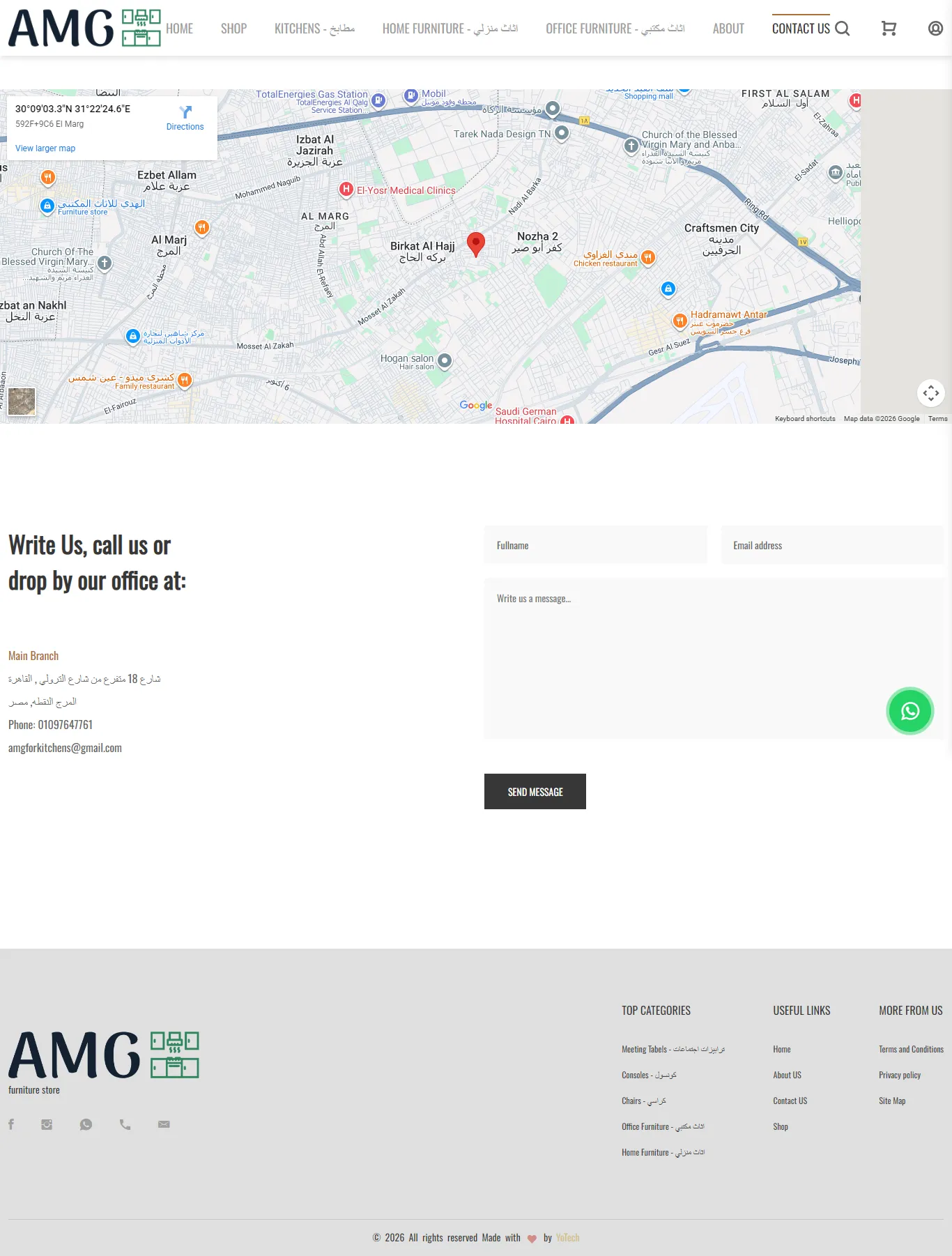The image size is (952, 1256).
Task: Click the map Directions arrow icon
Action: 185,113
